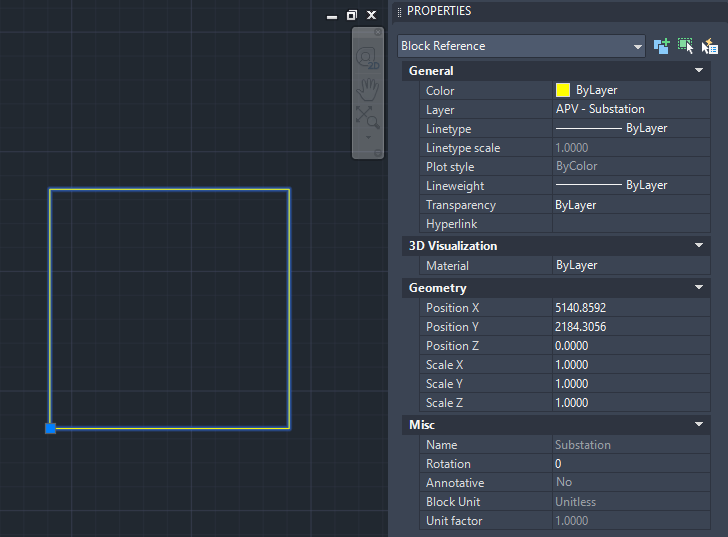Close the drawing viewport window

(371, 15)
